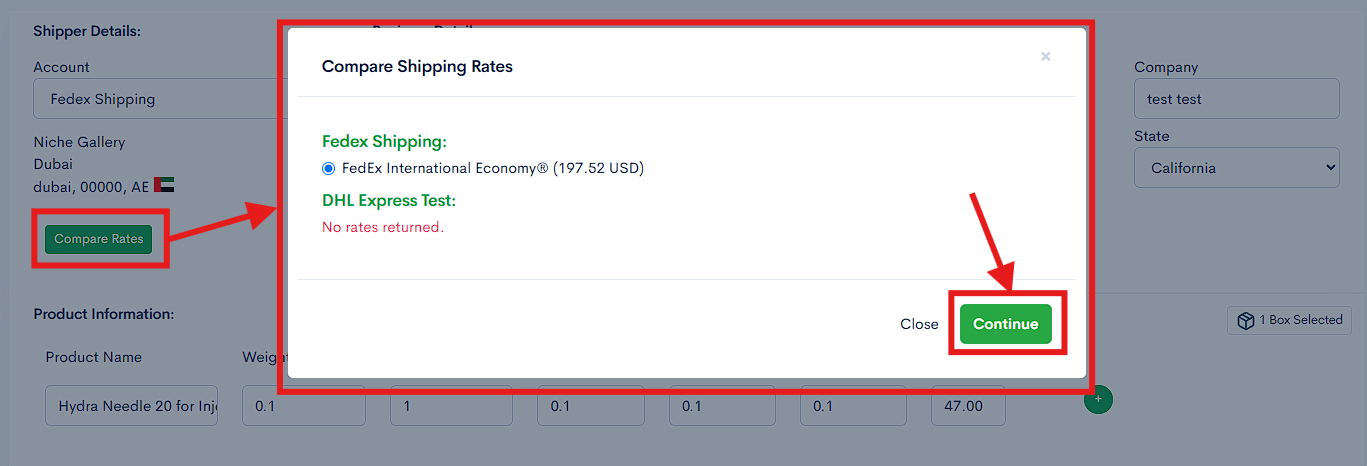The height and width of the screenshot is (466, 1367).
Task: Click the Compare Rates button
Action: point(98,239)
